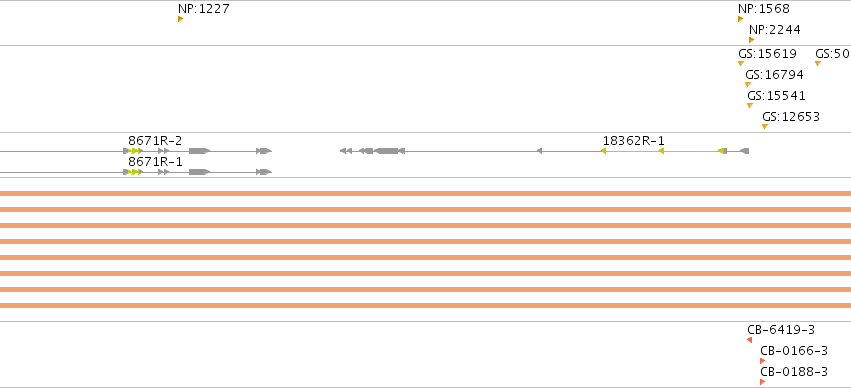
Task: Click the triangle marker below NP:1227
Action: pos(180,19)
